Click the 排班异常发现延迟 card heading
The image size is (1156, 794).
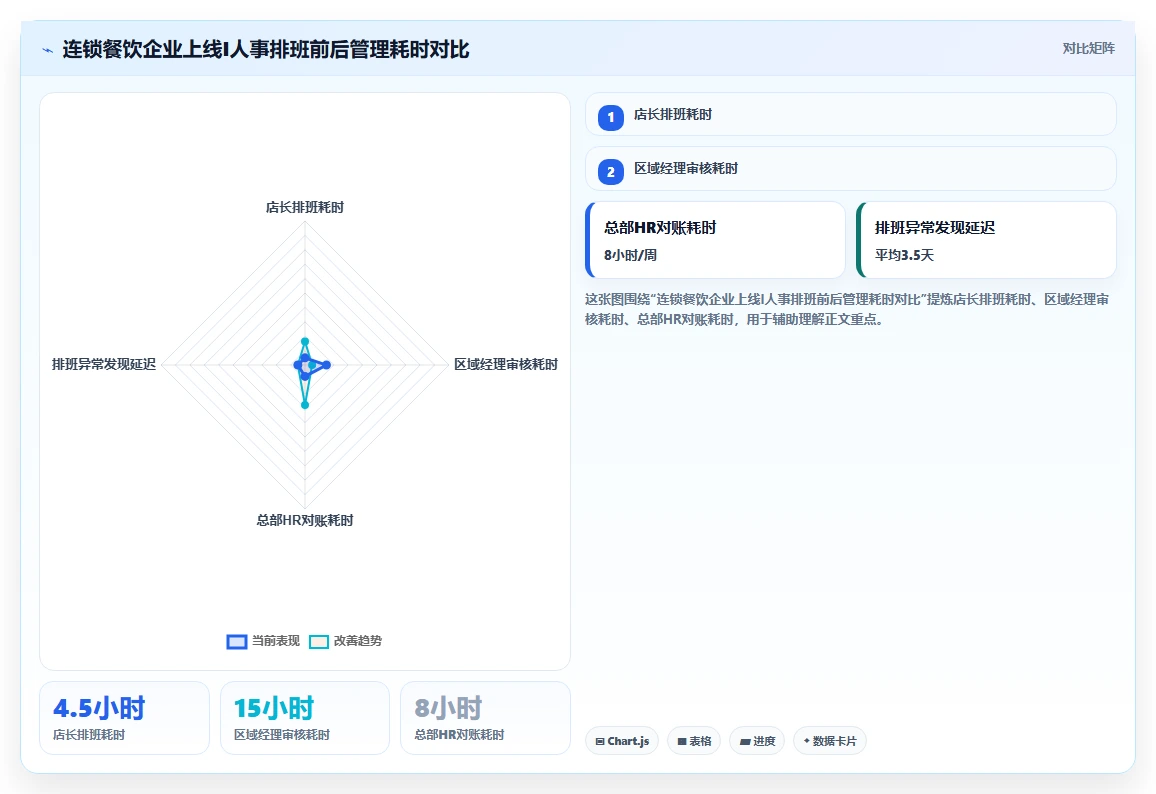pos(935,228)
